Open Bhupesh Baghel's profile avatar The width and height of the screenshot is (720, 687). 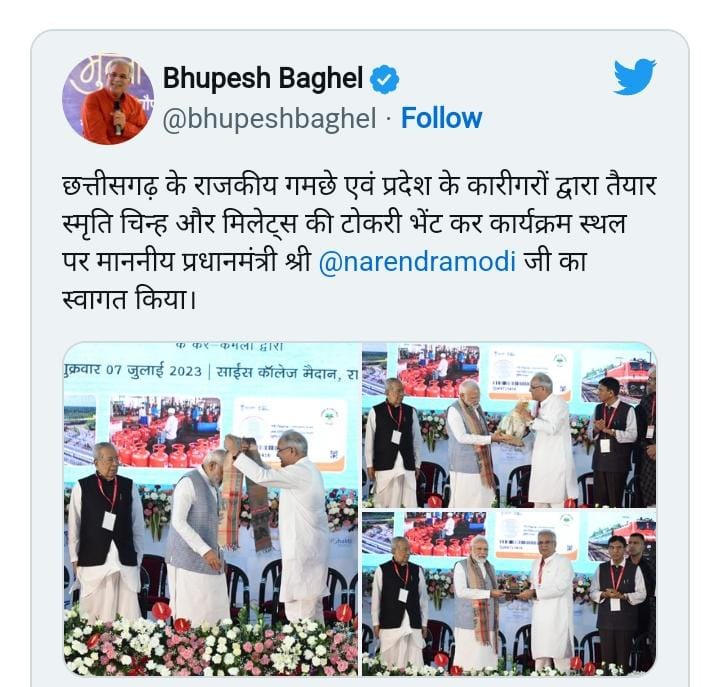click(108, 100)
